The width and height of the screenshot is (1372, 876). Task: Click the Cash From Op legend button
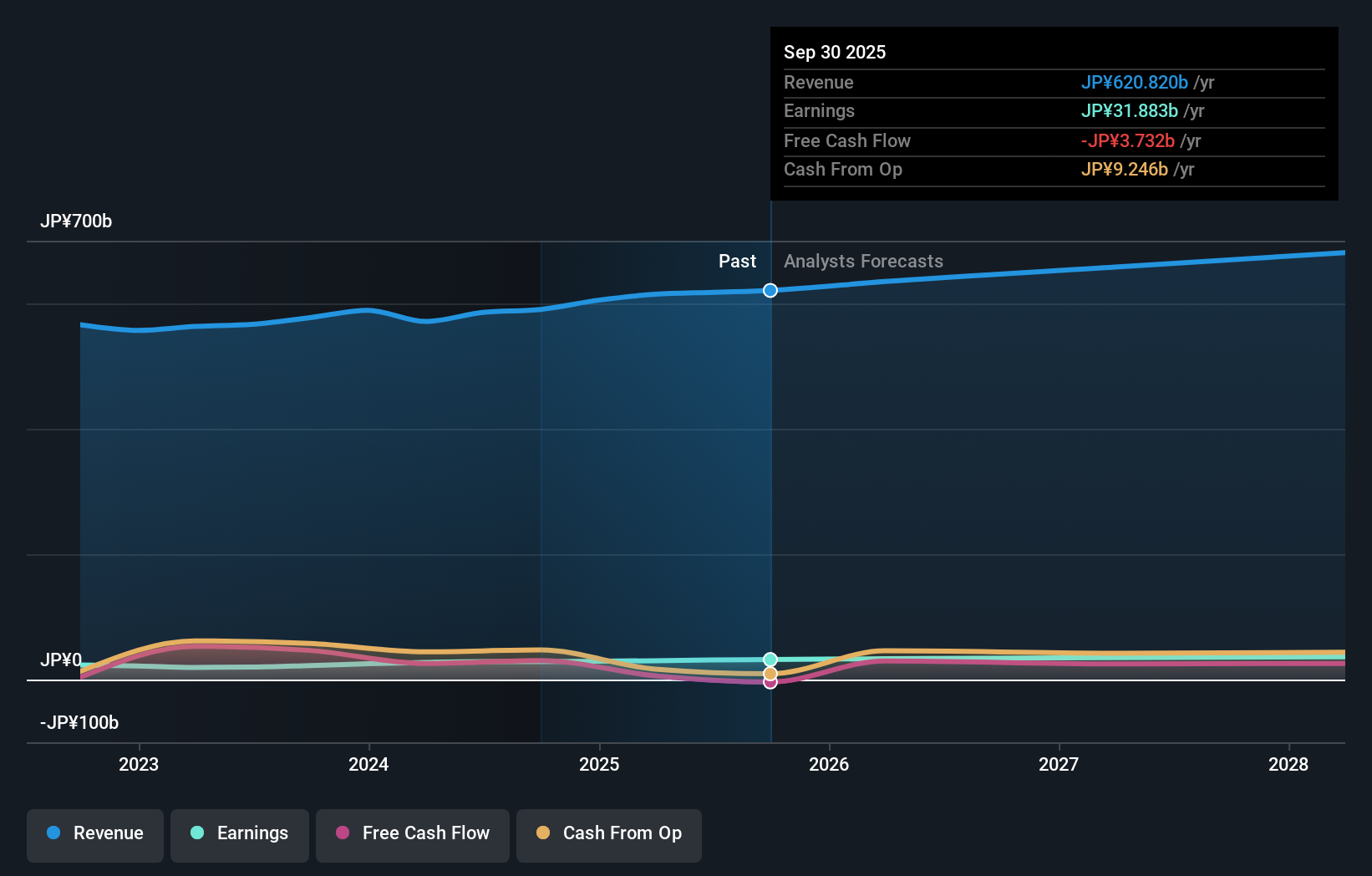tap(608, 833)
